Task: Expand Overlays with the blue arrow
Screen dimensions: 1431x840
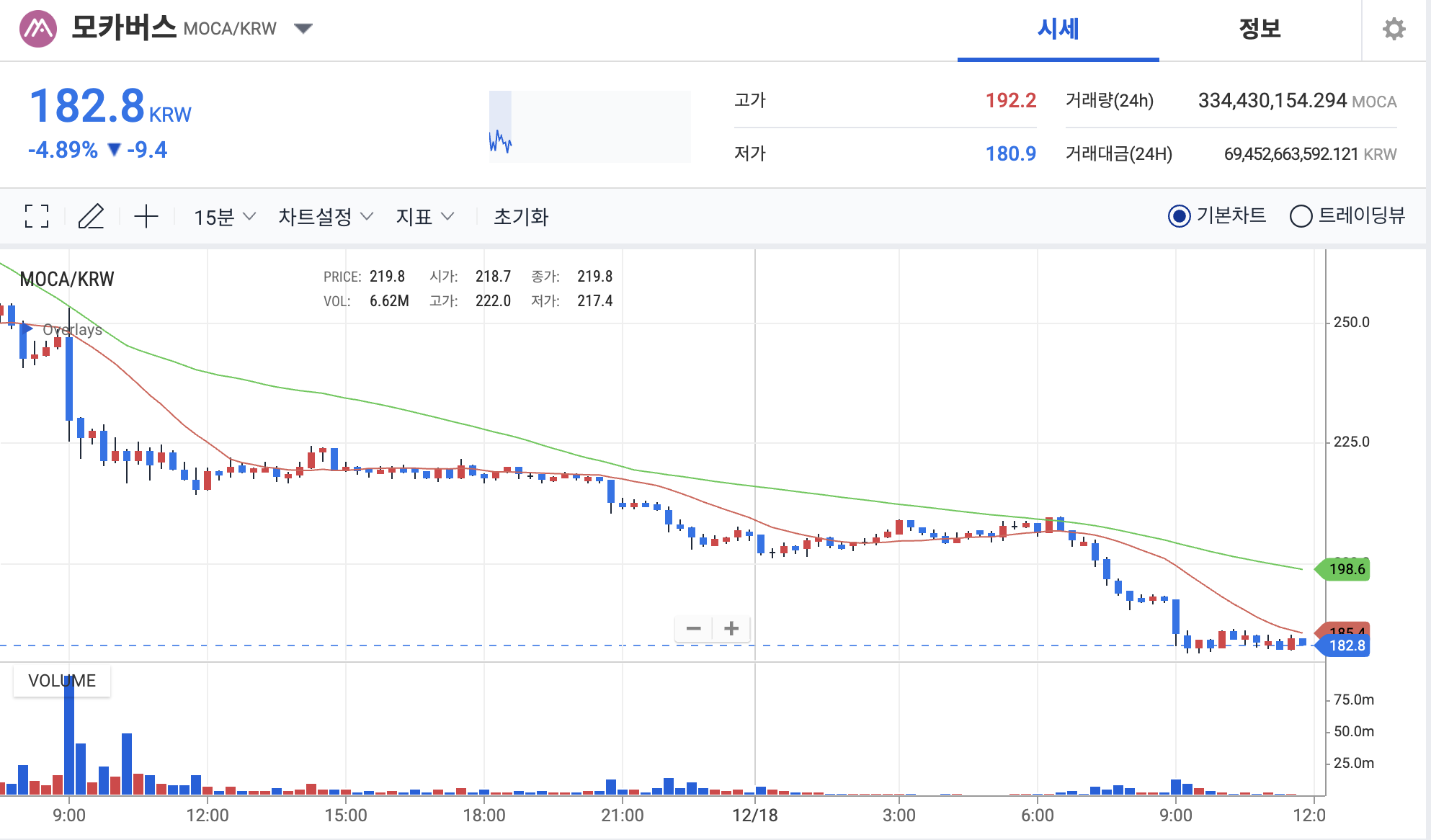Action: 27,329
